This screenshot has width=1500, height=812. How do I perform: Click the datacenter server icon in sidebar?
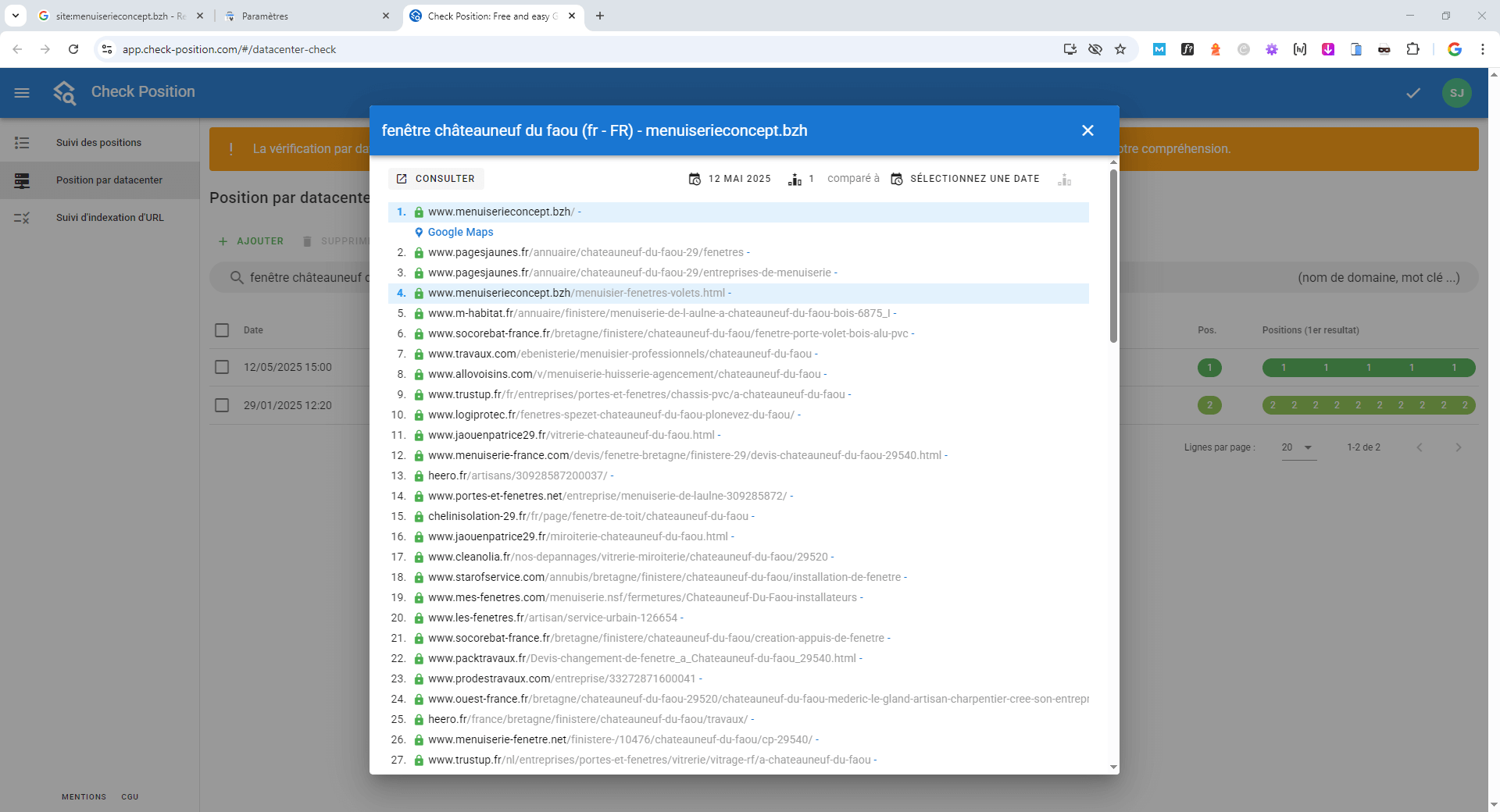point(22,180)
